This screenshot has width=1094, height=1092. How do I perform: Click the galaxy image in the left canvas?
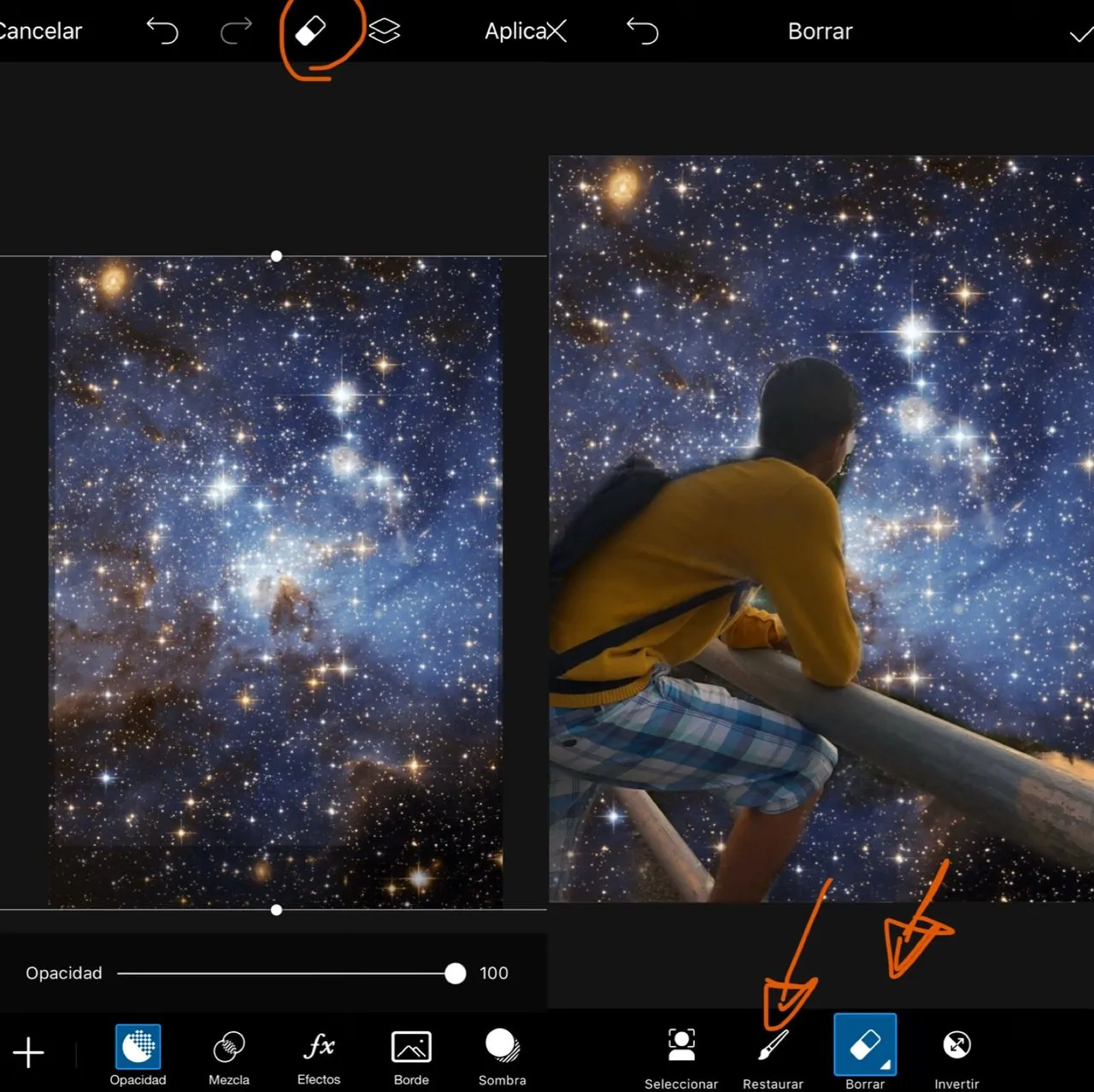275,583
